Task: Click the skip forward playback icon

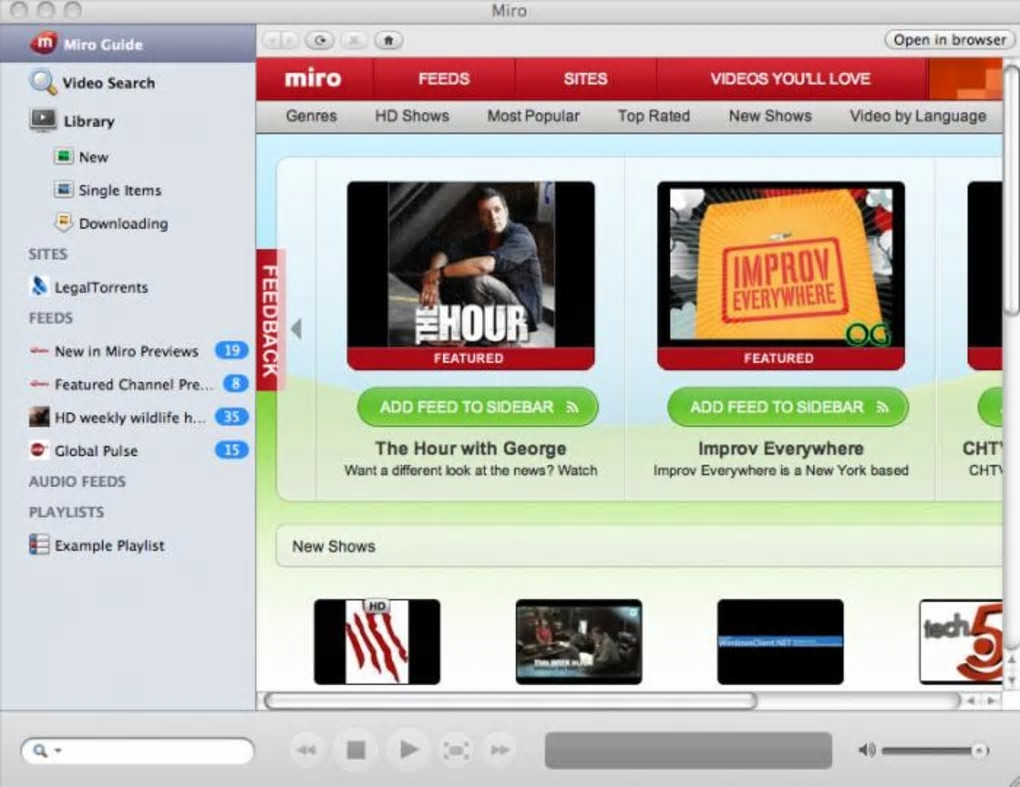Action: (x=500, y=751)
